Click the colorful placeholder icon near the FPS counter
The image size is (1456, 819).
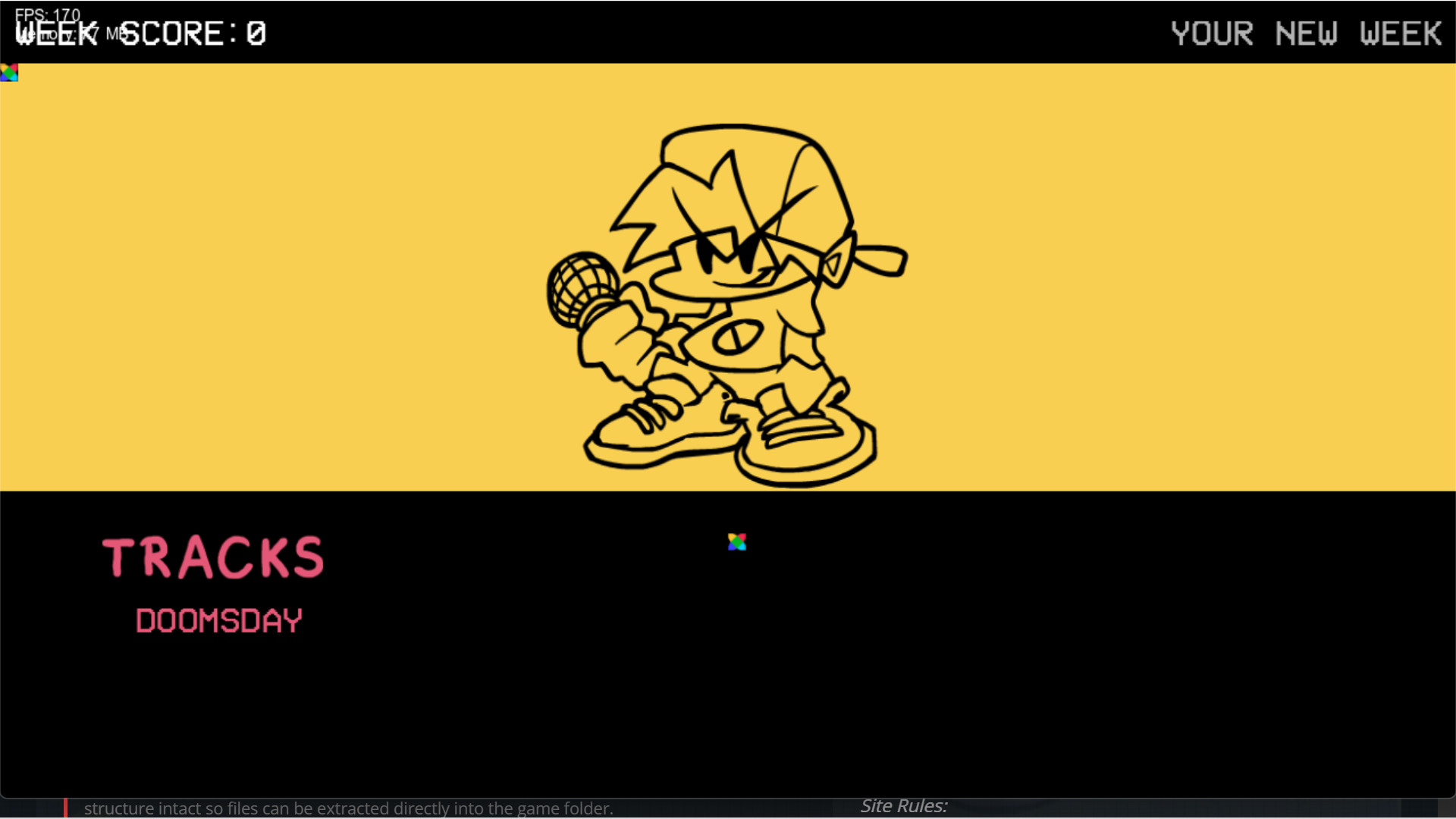coord(9,72)
